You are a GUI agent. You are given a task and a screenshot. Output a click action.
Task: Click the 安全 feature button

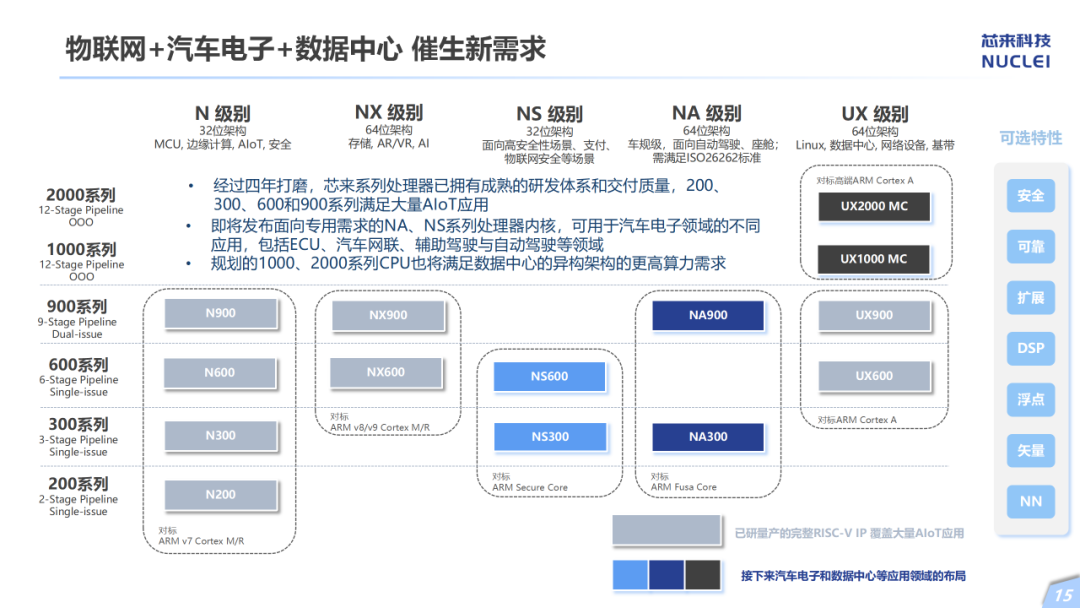pos(1030,196)
